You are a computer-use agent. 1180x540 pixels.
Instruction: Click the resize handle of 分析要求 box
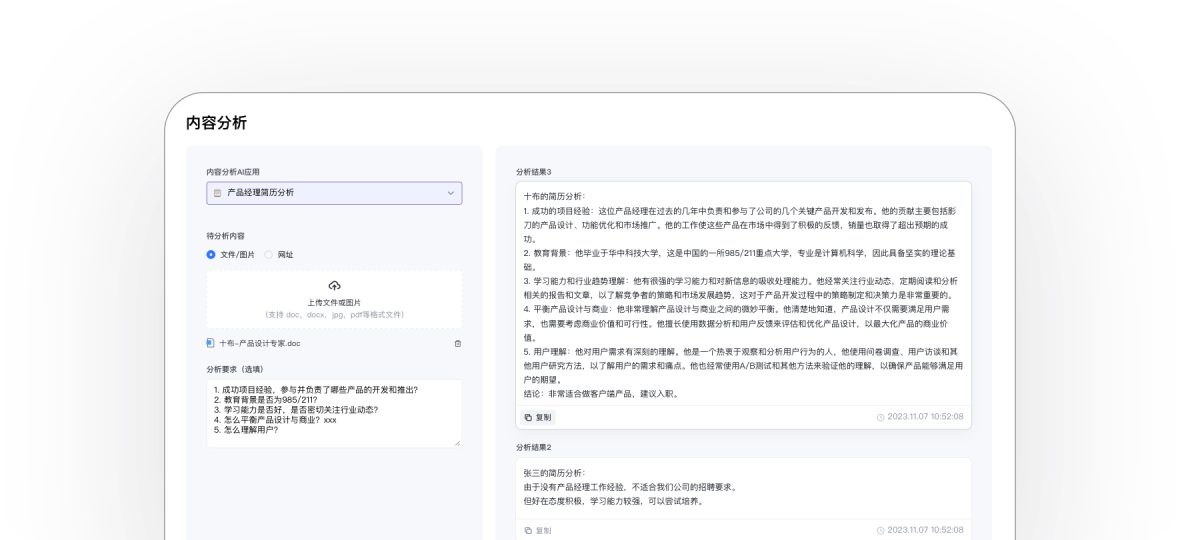click(458, 443)
